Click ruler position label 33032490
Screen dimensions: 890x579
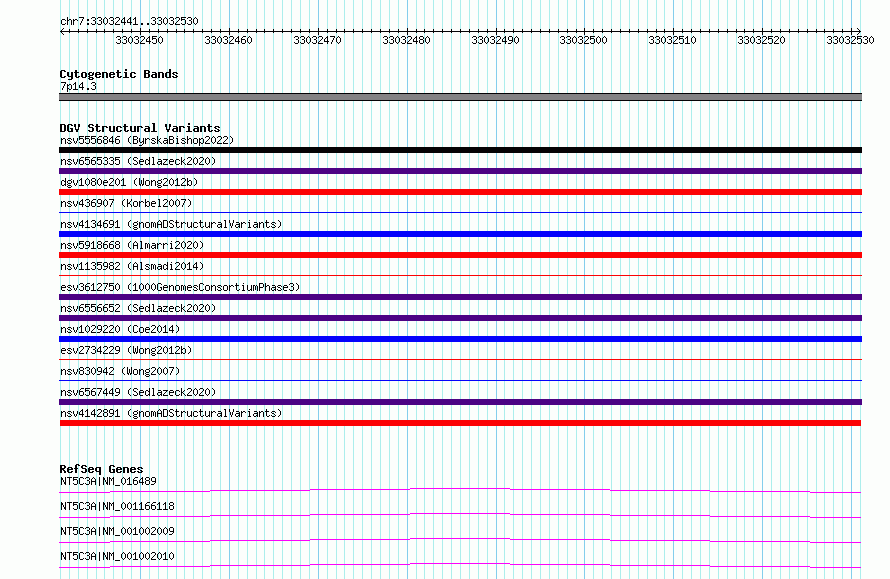(x=496, y=40)
